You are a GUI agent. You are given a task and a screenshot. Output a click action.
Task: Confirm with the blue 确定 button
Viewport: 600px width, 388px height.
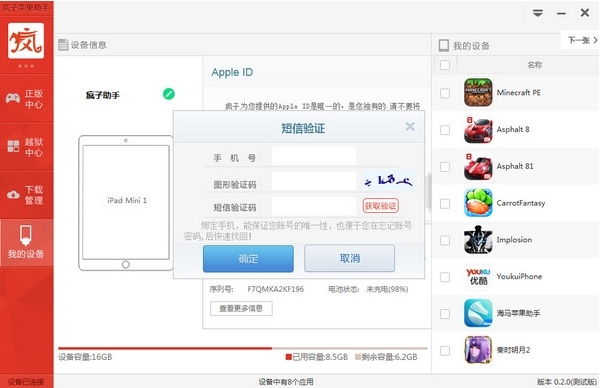[248, 259]
